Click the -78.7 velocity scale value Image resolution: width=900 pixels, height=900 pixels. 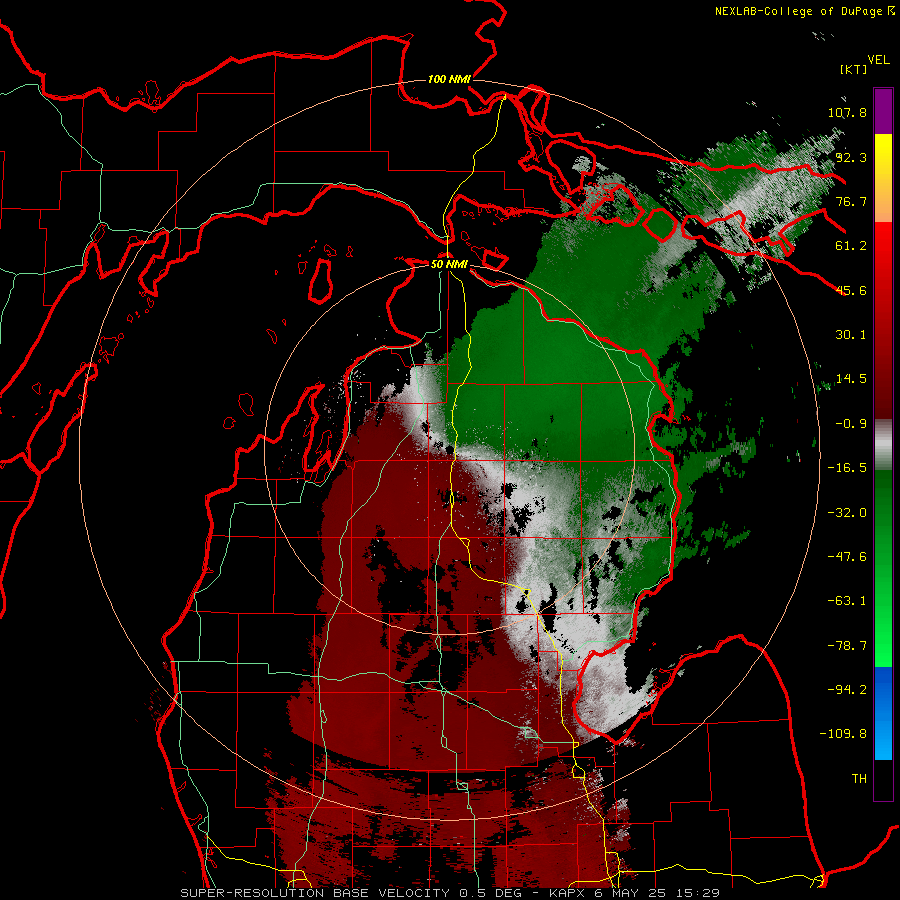847,646
